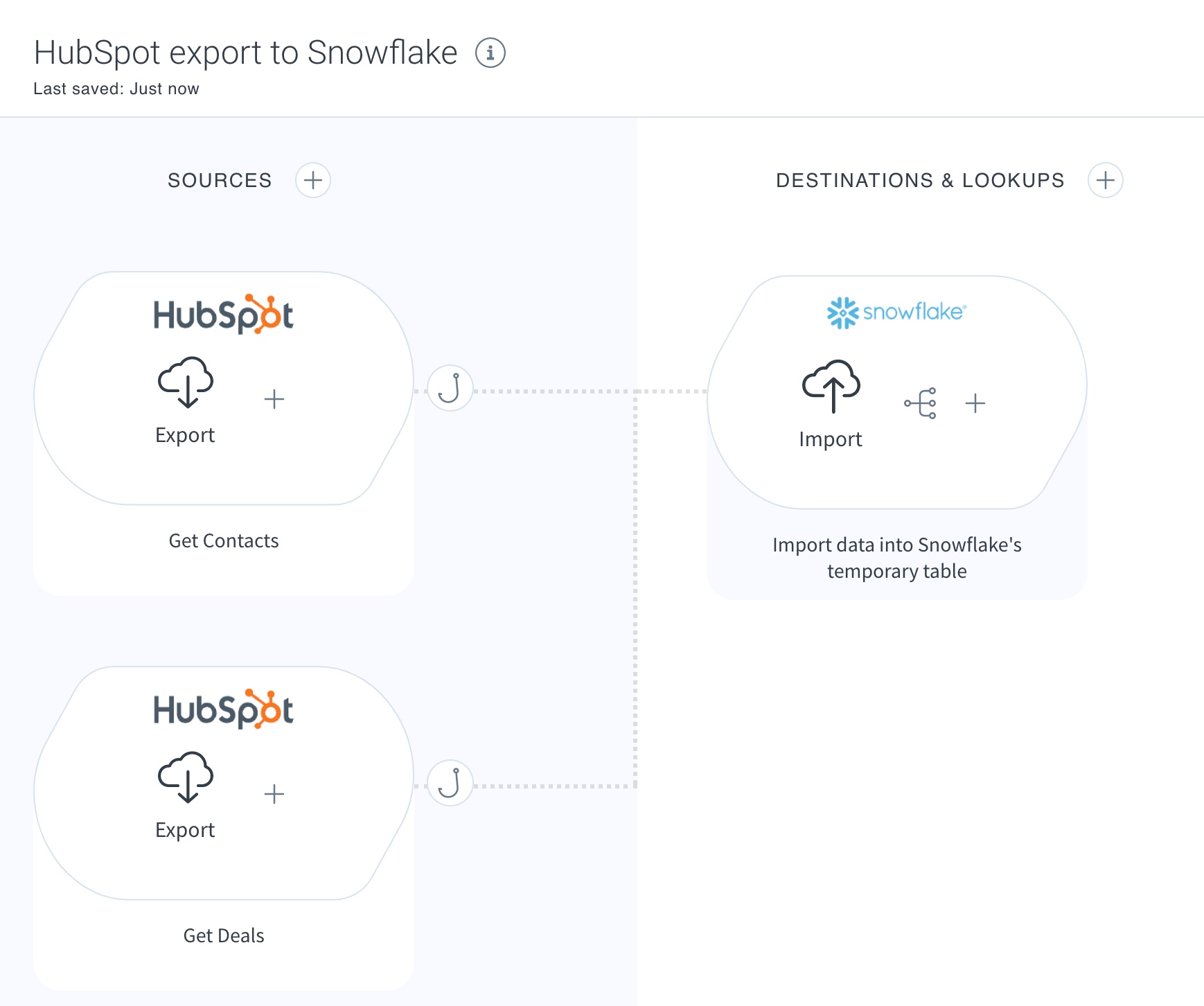Open the Snowflake Import cloud upload icon
The width and height of the screenshot is (1204, 1006).
click(x=831, y=387)
